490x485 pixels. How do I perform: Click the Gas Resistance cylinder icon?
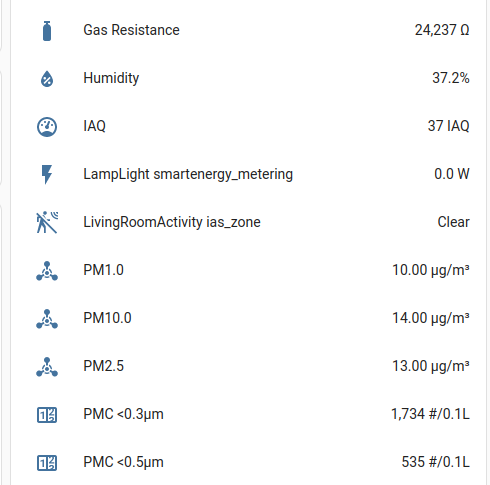coord(47,31)
